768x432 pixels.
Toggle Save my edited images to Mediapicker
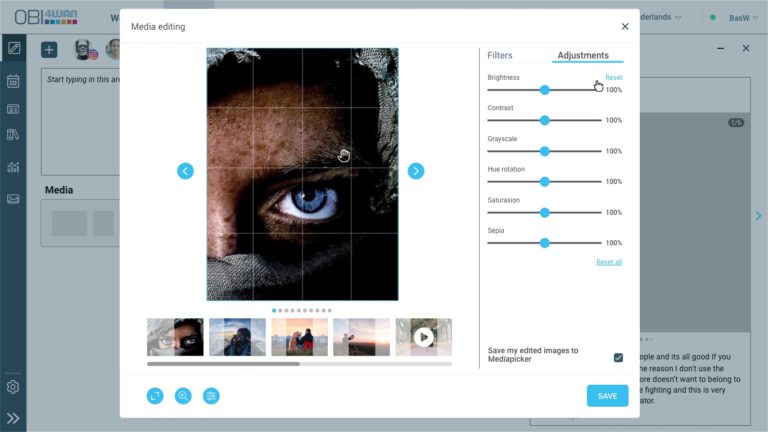coord(618,358)
